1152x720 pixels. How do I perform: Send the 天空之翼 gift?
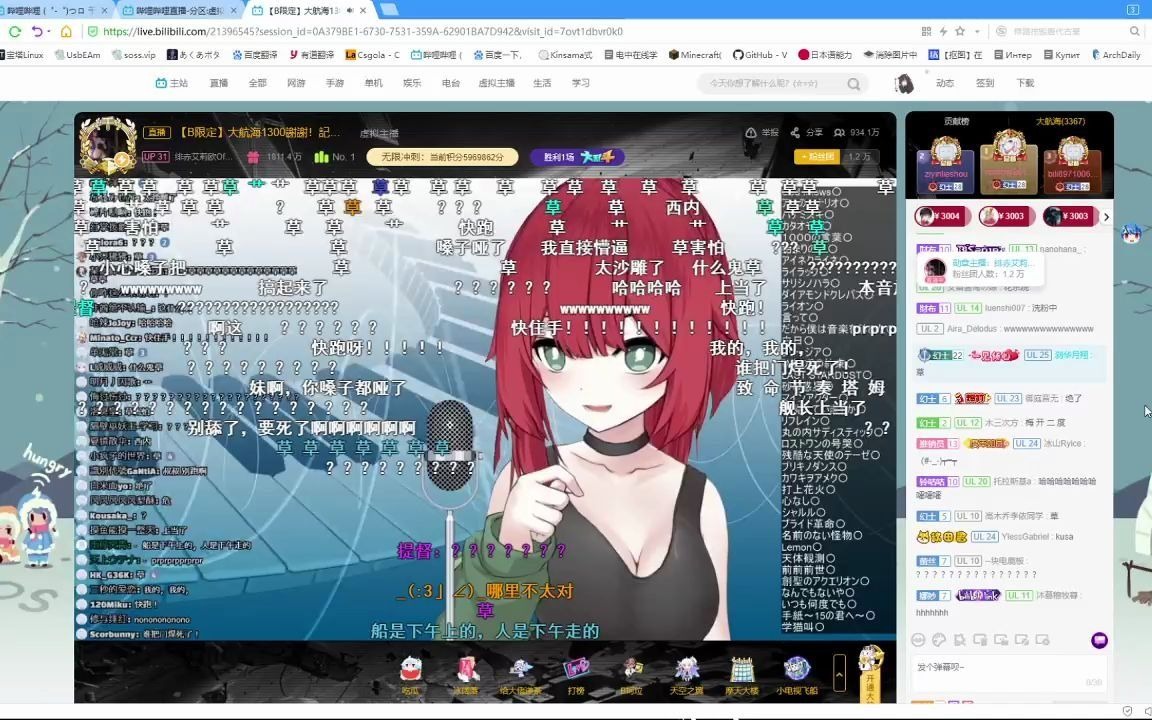point(686,674)
